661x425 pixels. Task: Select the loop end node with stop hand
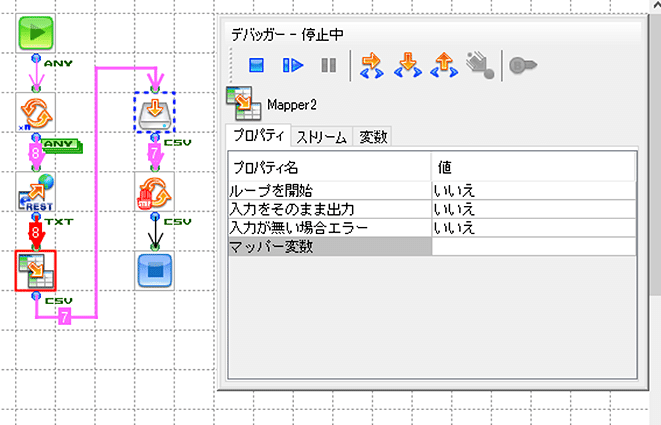pos(155,191)
